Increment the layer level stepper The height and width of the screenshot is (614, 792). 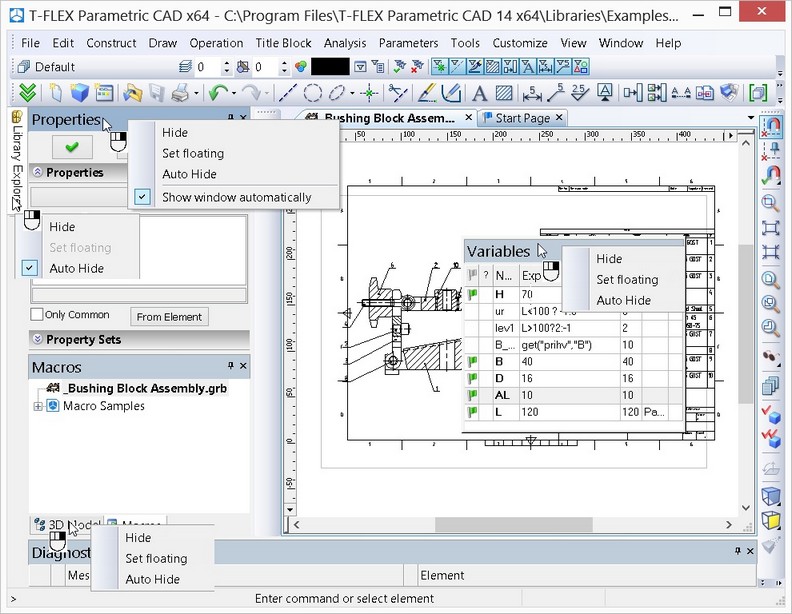[226, 63]
